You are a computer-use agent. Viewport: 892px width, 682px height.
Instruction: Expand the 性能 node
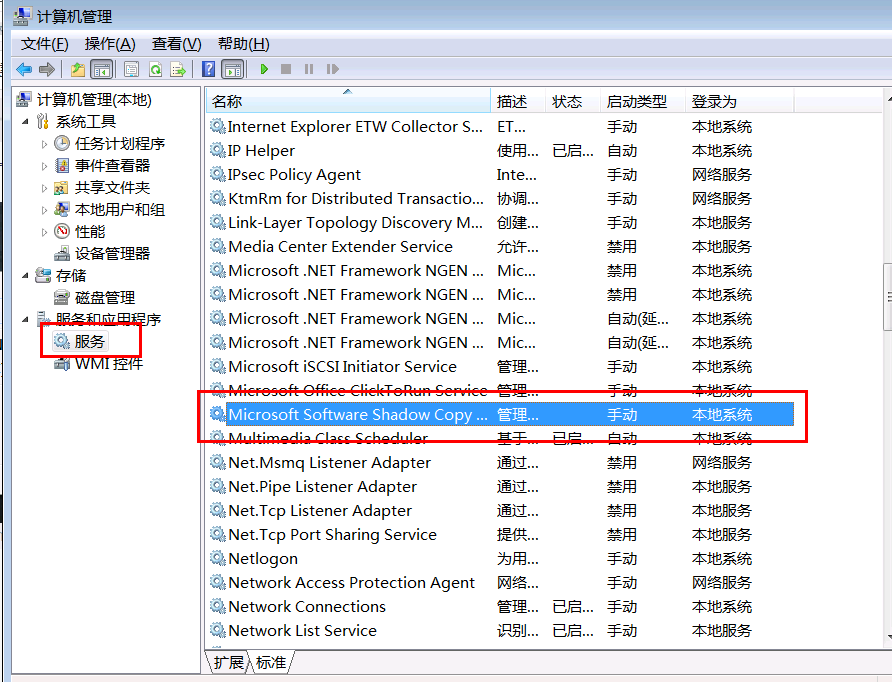[44, 232]
